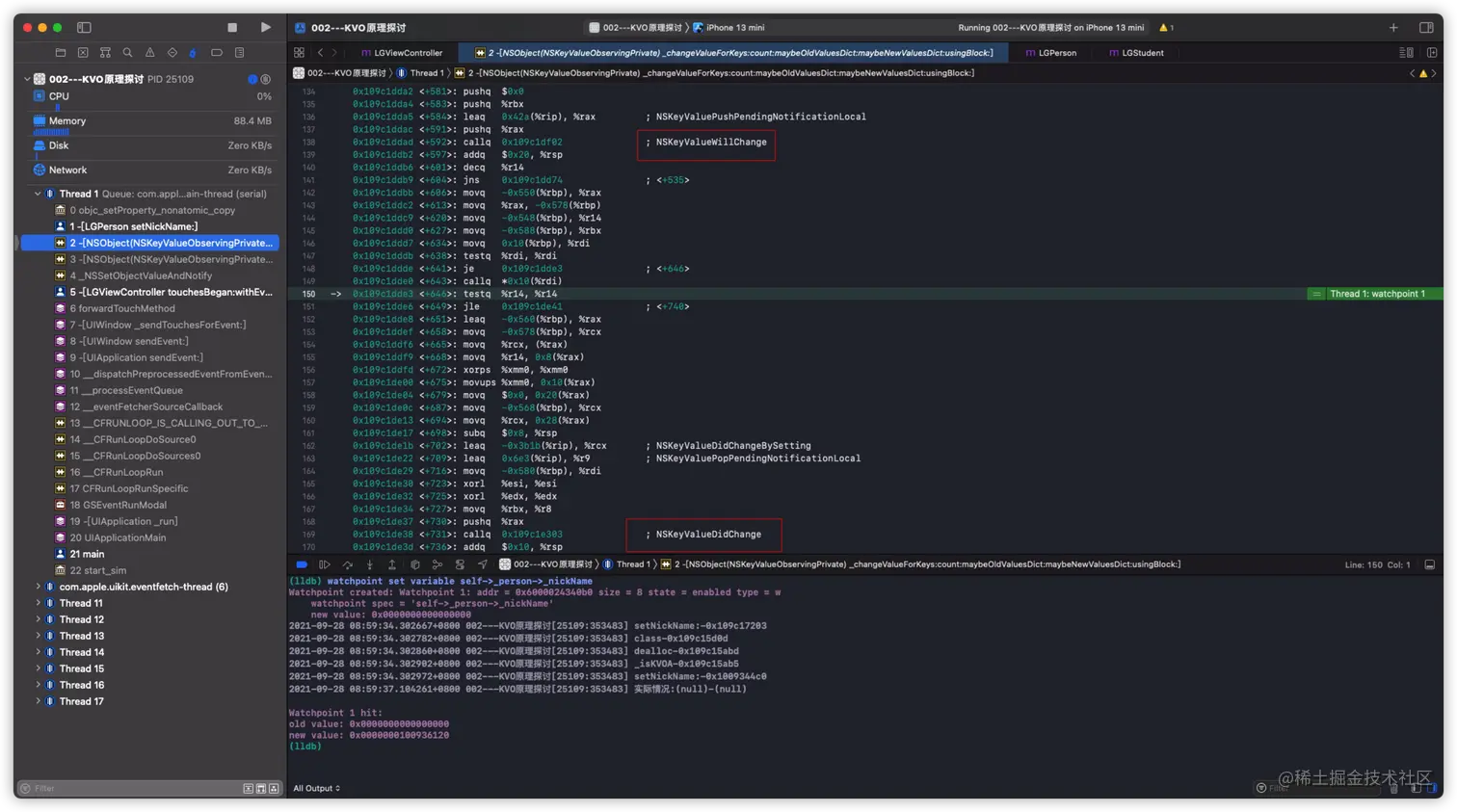Switch to the LGStudent tab
Screen dimensions: 1457x812
[x=1136, y=53]
